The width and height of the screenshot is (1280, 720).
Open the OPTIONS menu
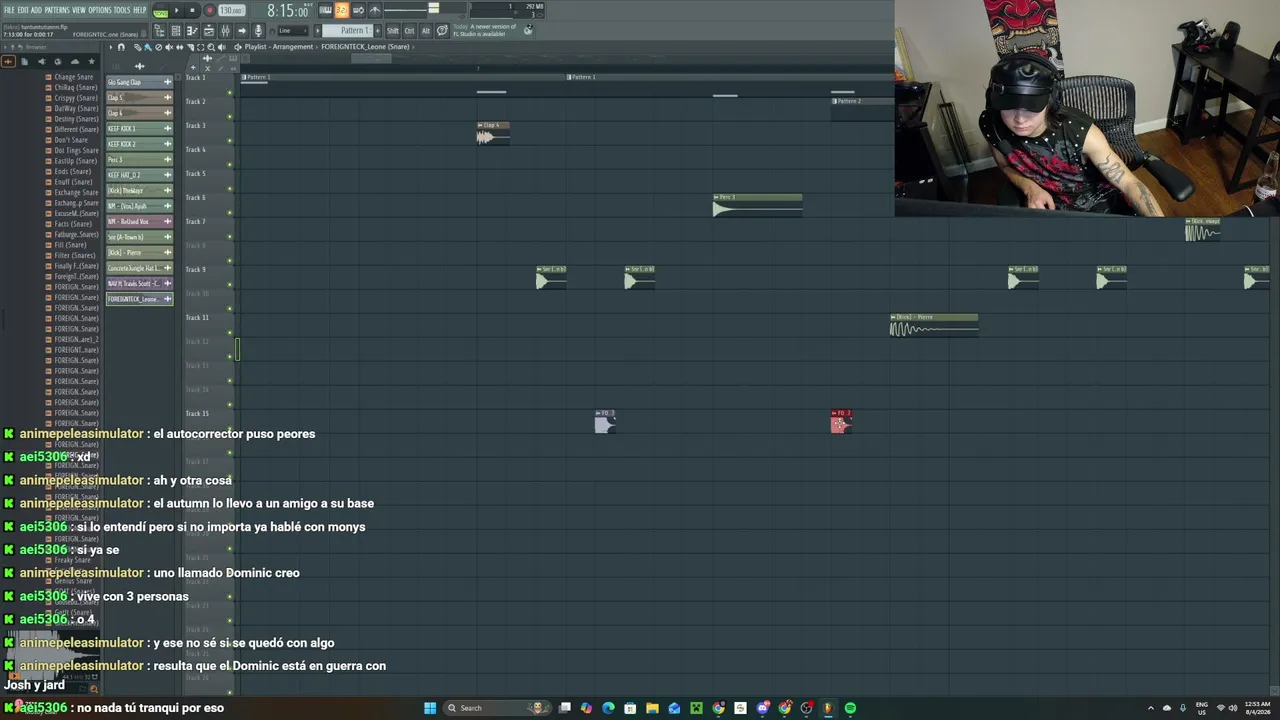click(100, 10)
